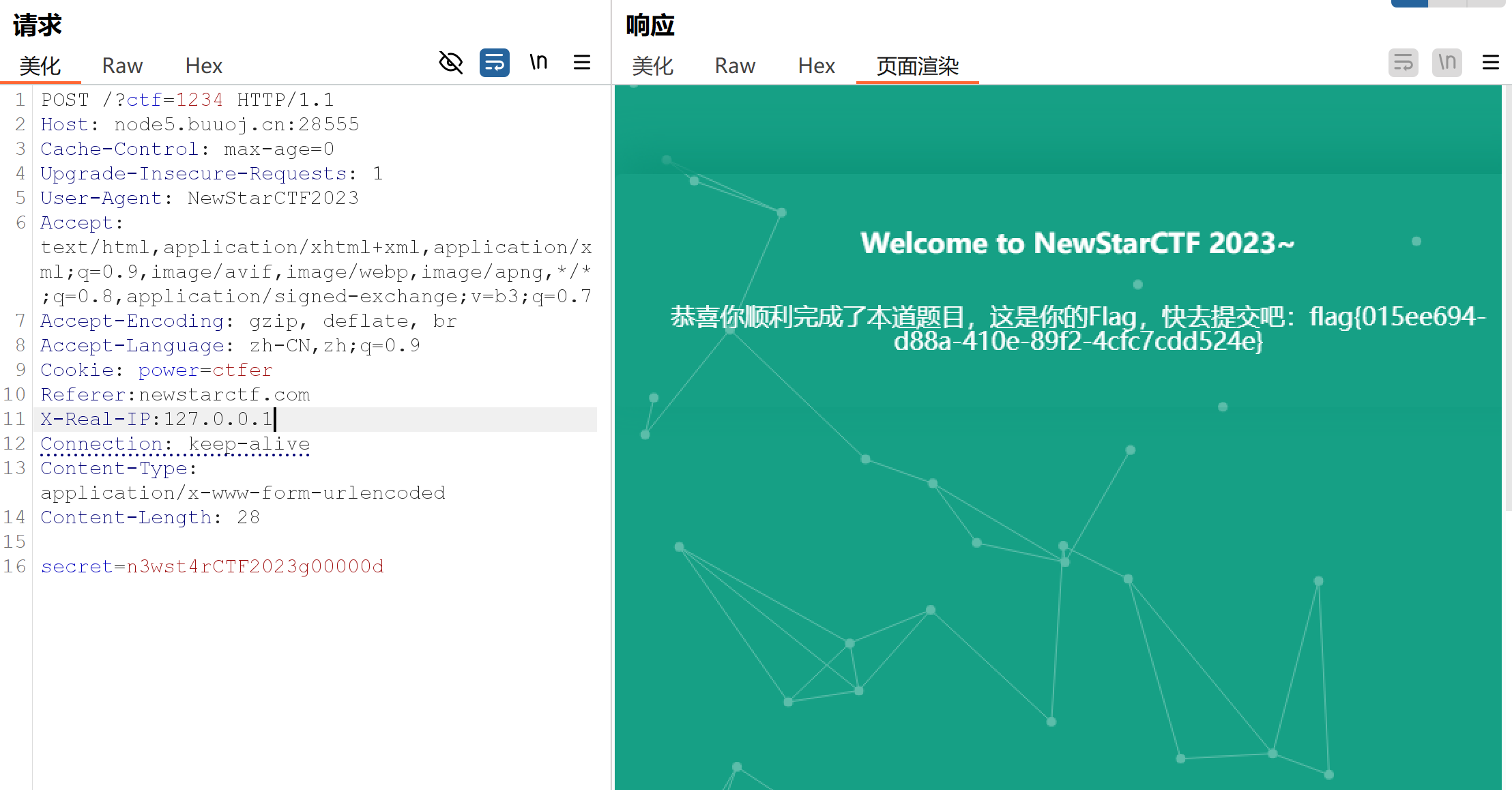Click the Cookie power=ctfer line
This screenshot has width=1512, height=790.
(x=157, y=370)
